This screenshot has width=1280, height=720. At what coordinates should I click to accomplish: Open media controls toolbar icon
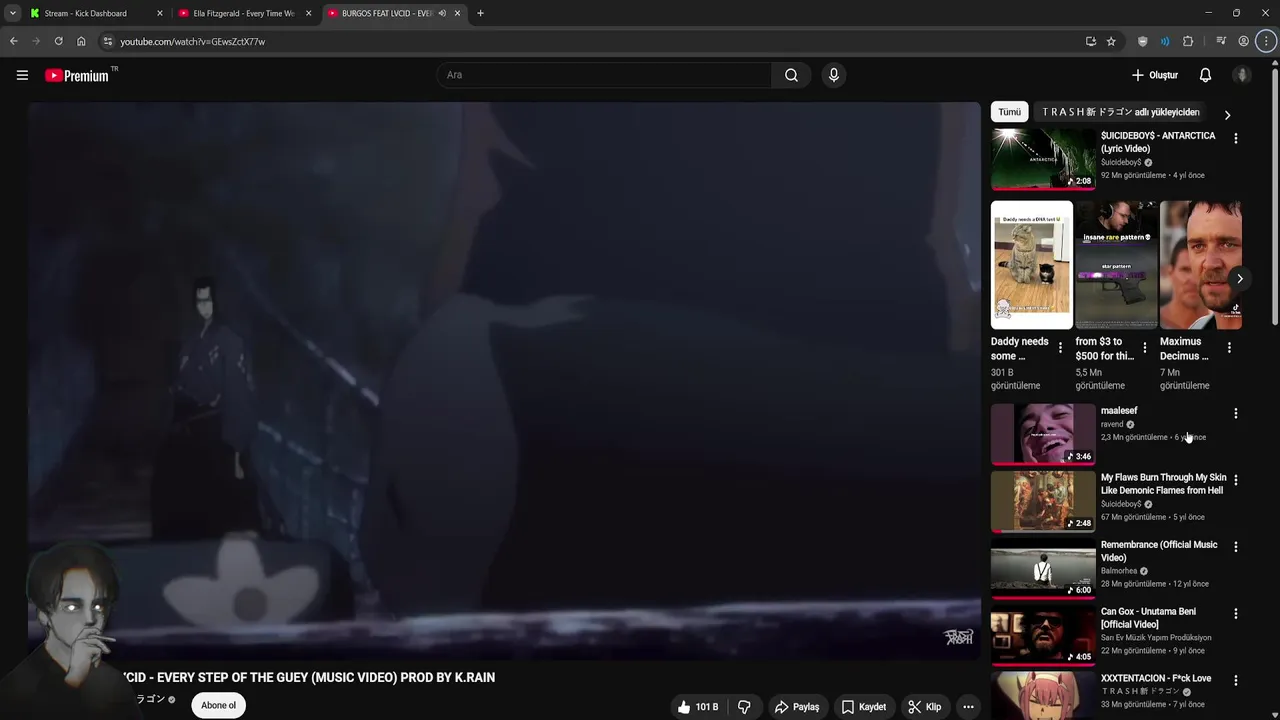click(x=1221, y=41)
